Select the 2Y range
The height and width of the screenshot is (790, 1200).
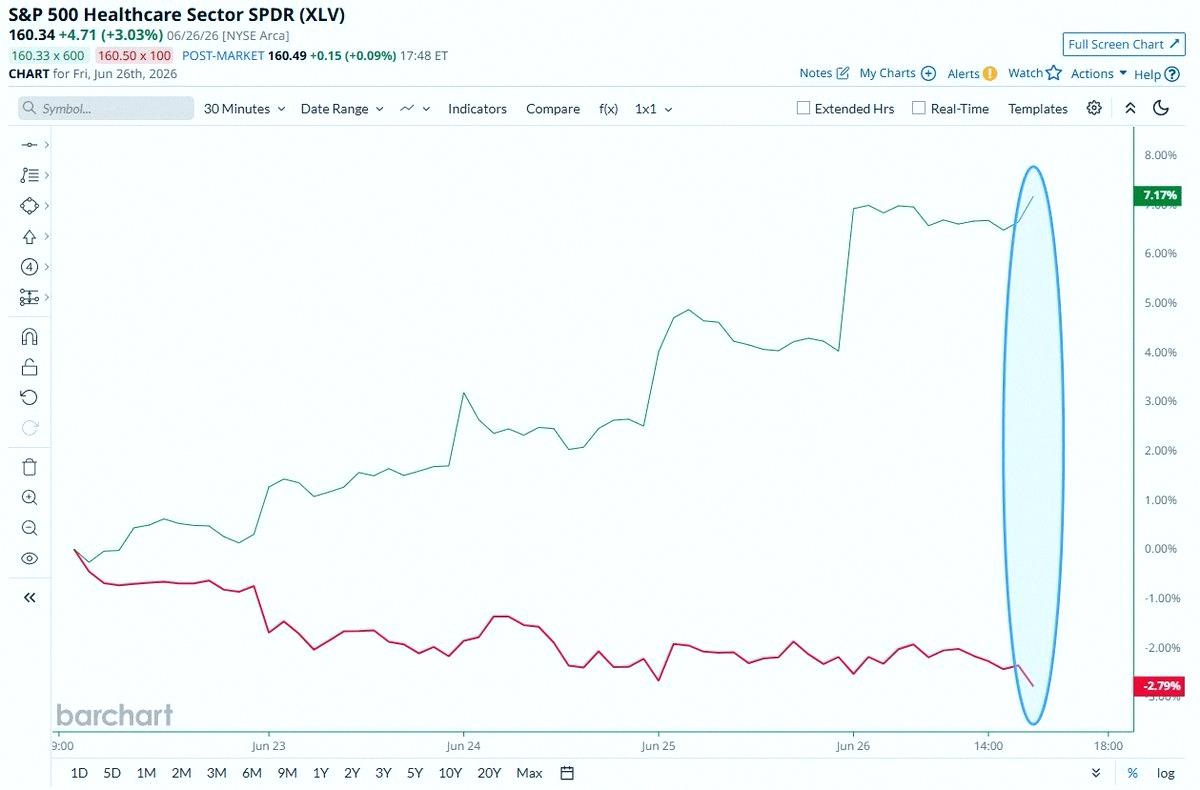(x=352, y=773)
